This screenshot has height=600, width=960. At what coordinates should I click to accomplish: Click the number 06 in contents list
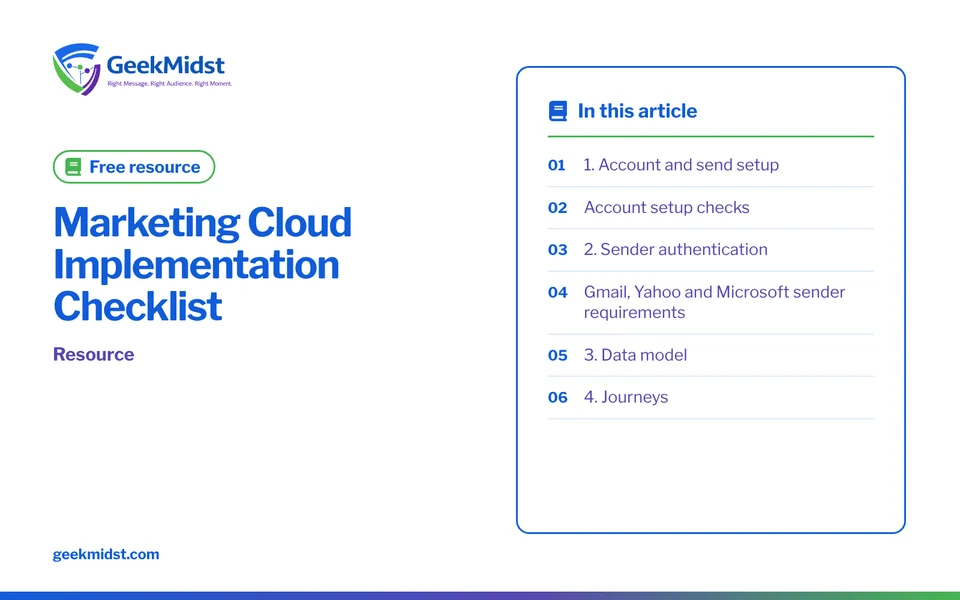(558, 397)
